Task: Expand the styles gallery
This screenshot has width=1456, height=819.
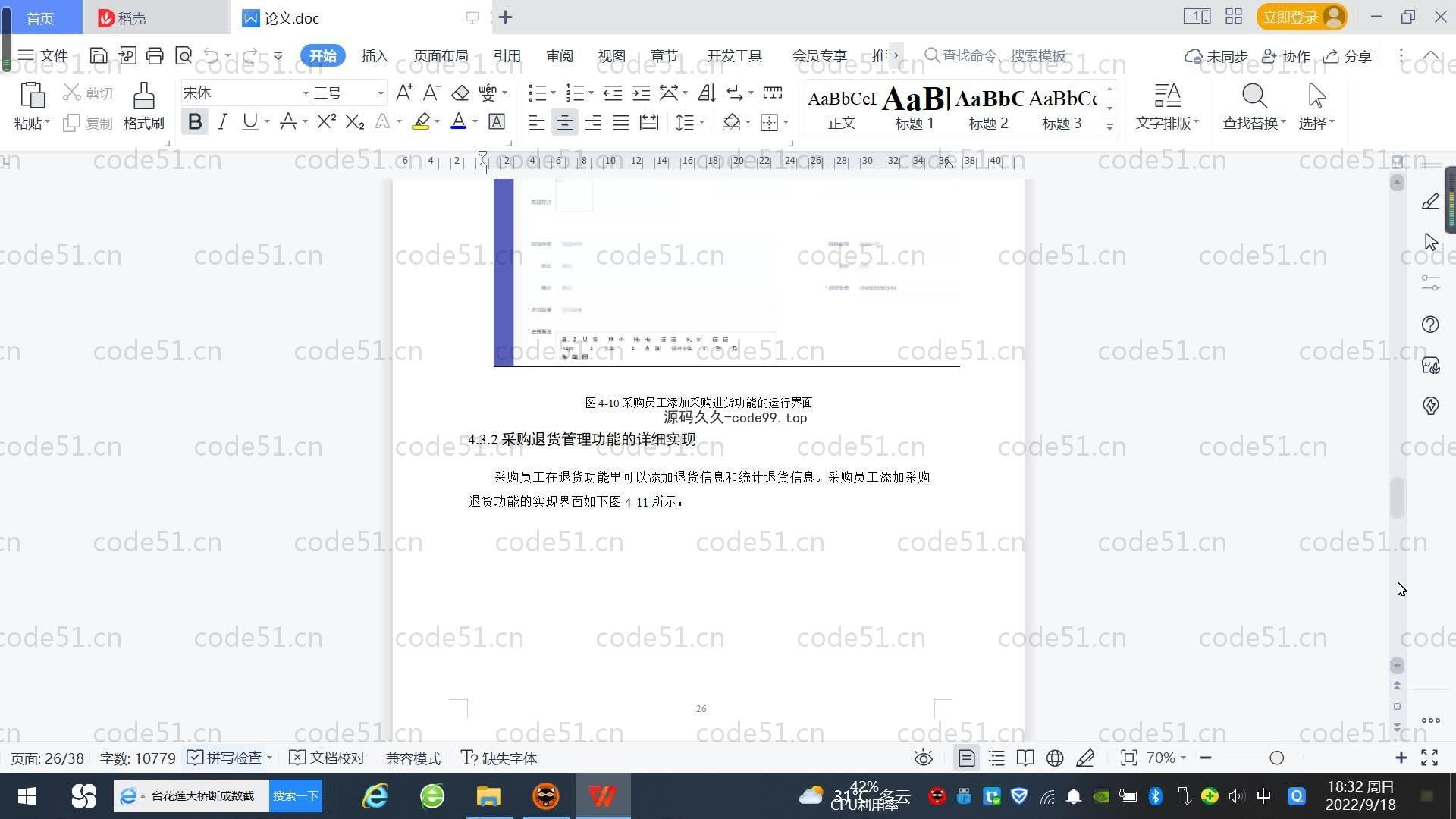Action: tap(1109, 127)
